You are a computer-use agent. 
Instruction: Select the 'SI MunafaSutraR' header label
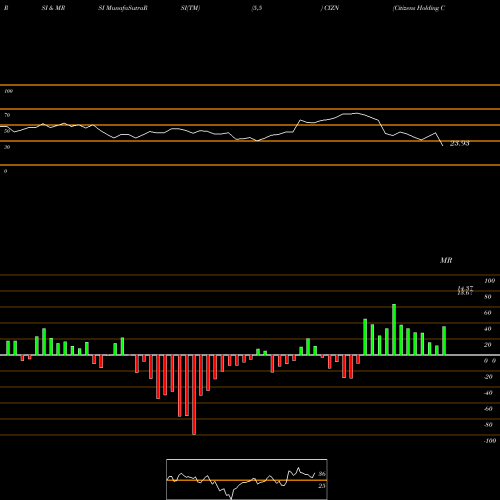[123, 8]
